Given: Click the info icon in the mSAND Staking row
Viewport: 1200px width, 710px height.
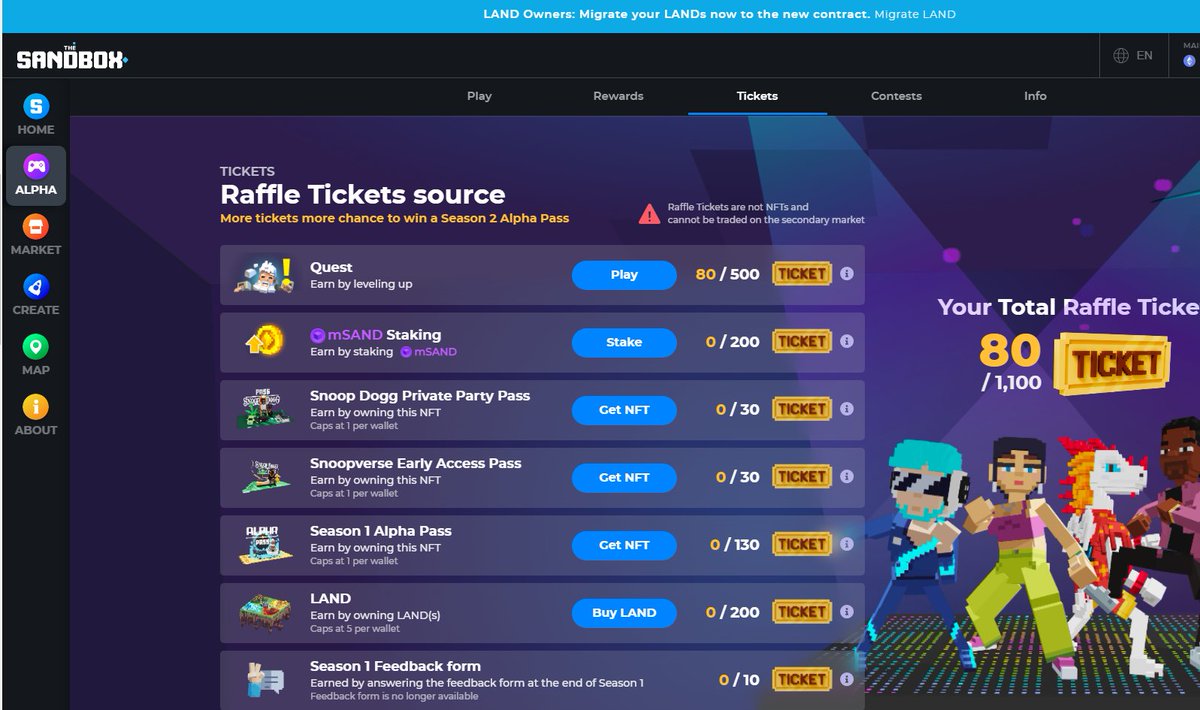Looking at the screenshot, I should click(x=846, y=341).
